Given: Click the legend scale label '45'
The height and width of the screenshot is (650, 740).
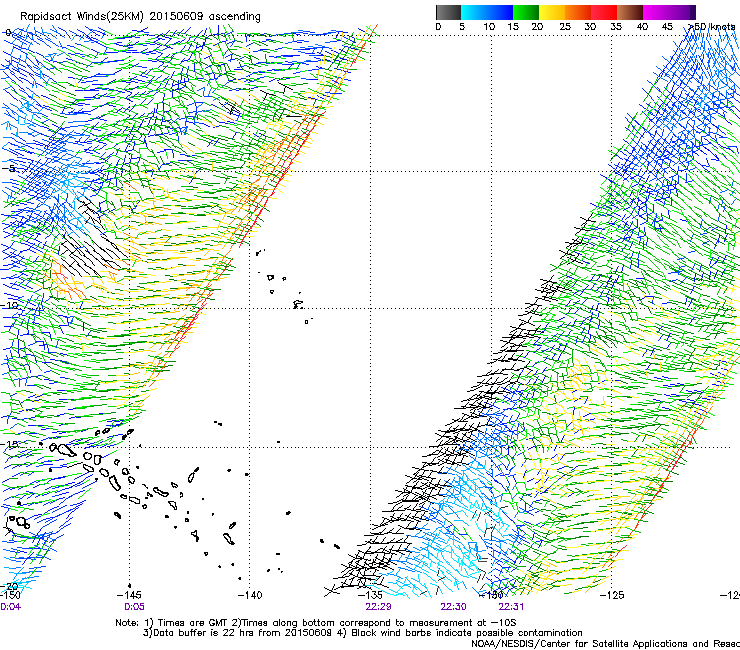Looking at the screenshot, I should (x=667, y=27).
